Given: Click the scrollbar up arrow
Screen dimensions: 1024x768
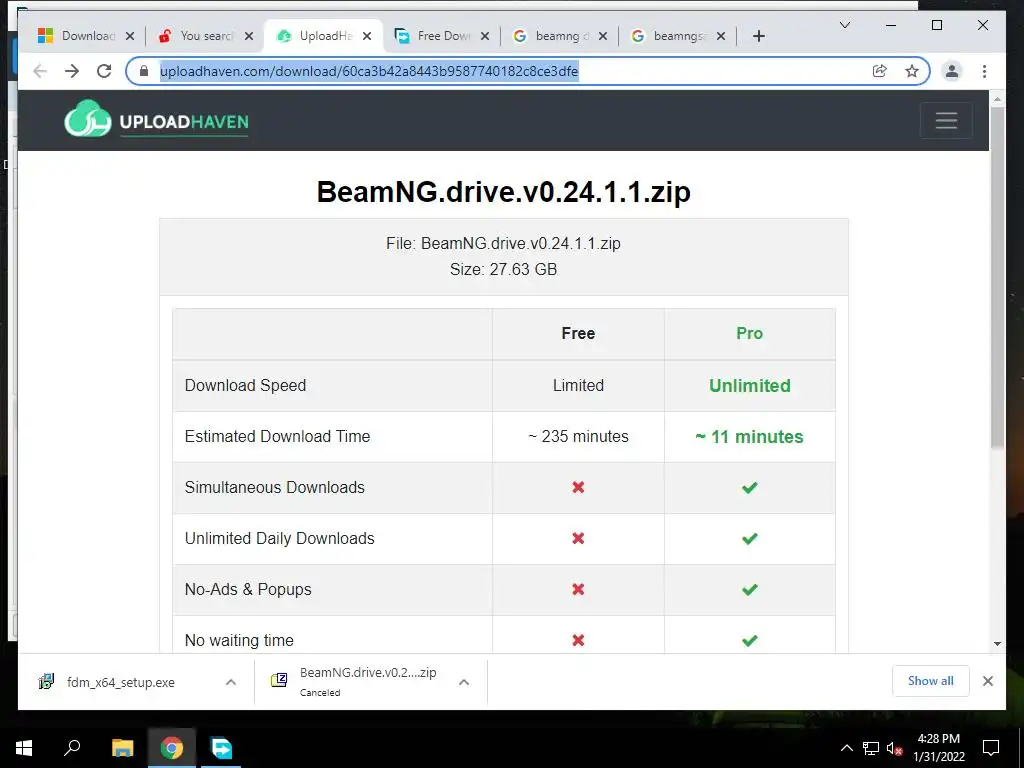Looking at the screenshot, I should 997,99.
